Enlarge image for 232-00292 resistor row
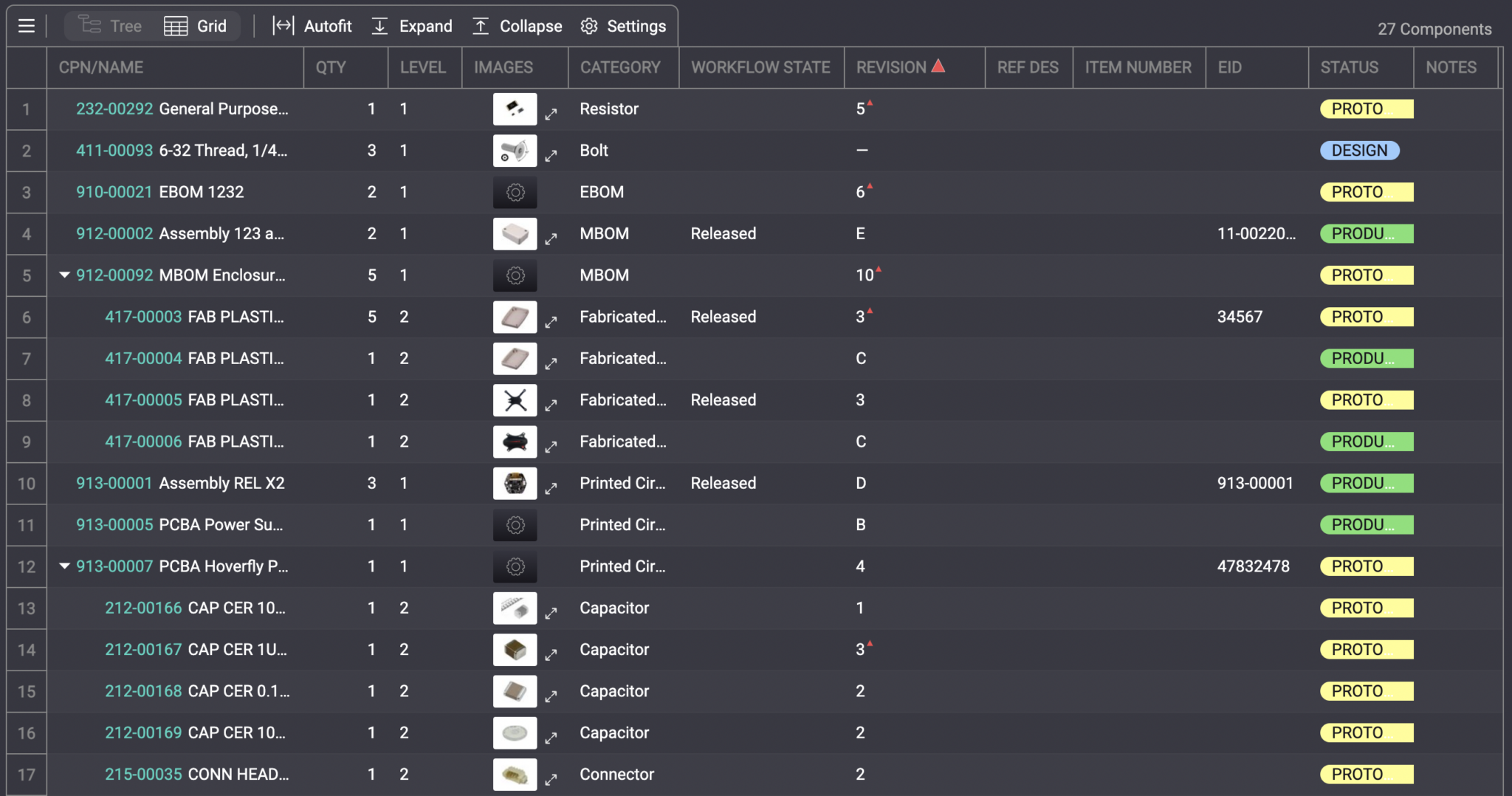The image size is (1512, 796). 551,114
